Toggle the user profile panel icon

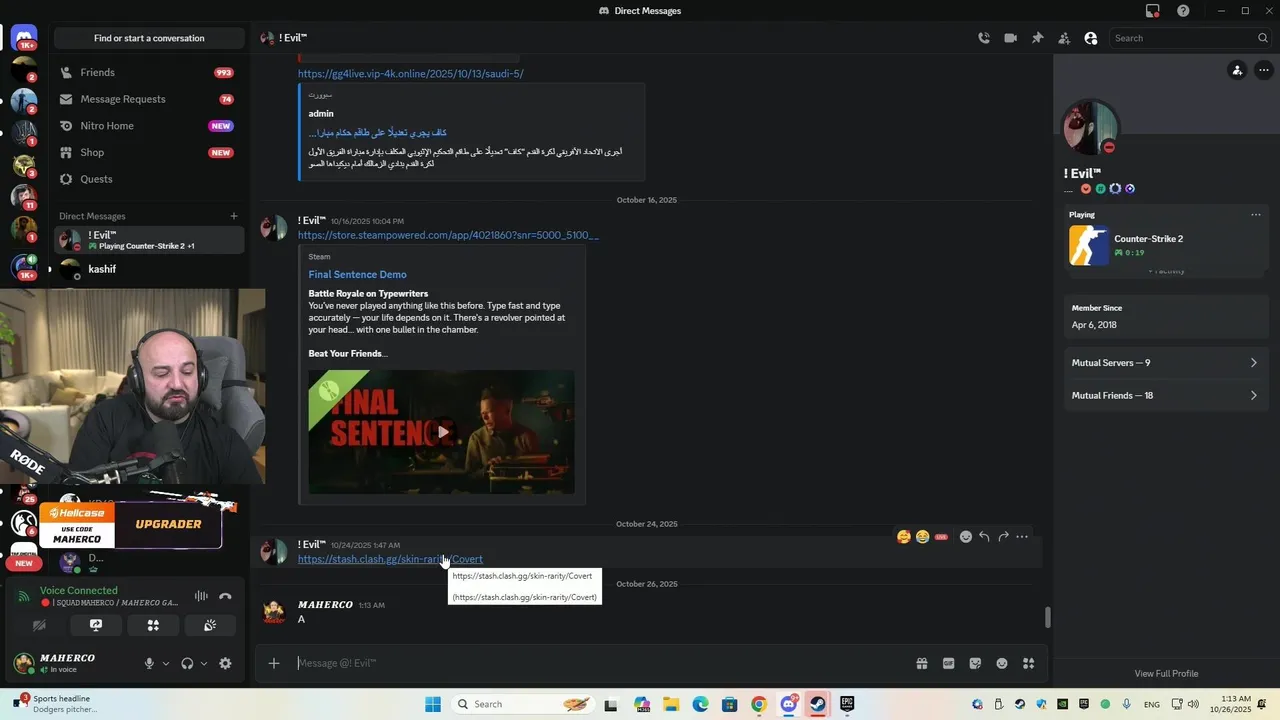(x=1091, y=38)
